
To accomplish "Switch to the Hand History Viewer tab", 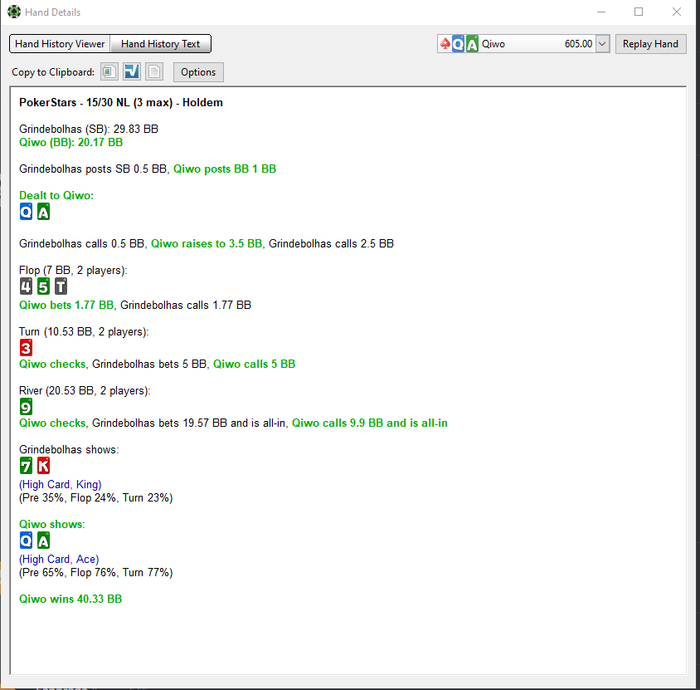I will (x=60, y=44).
